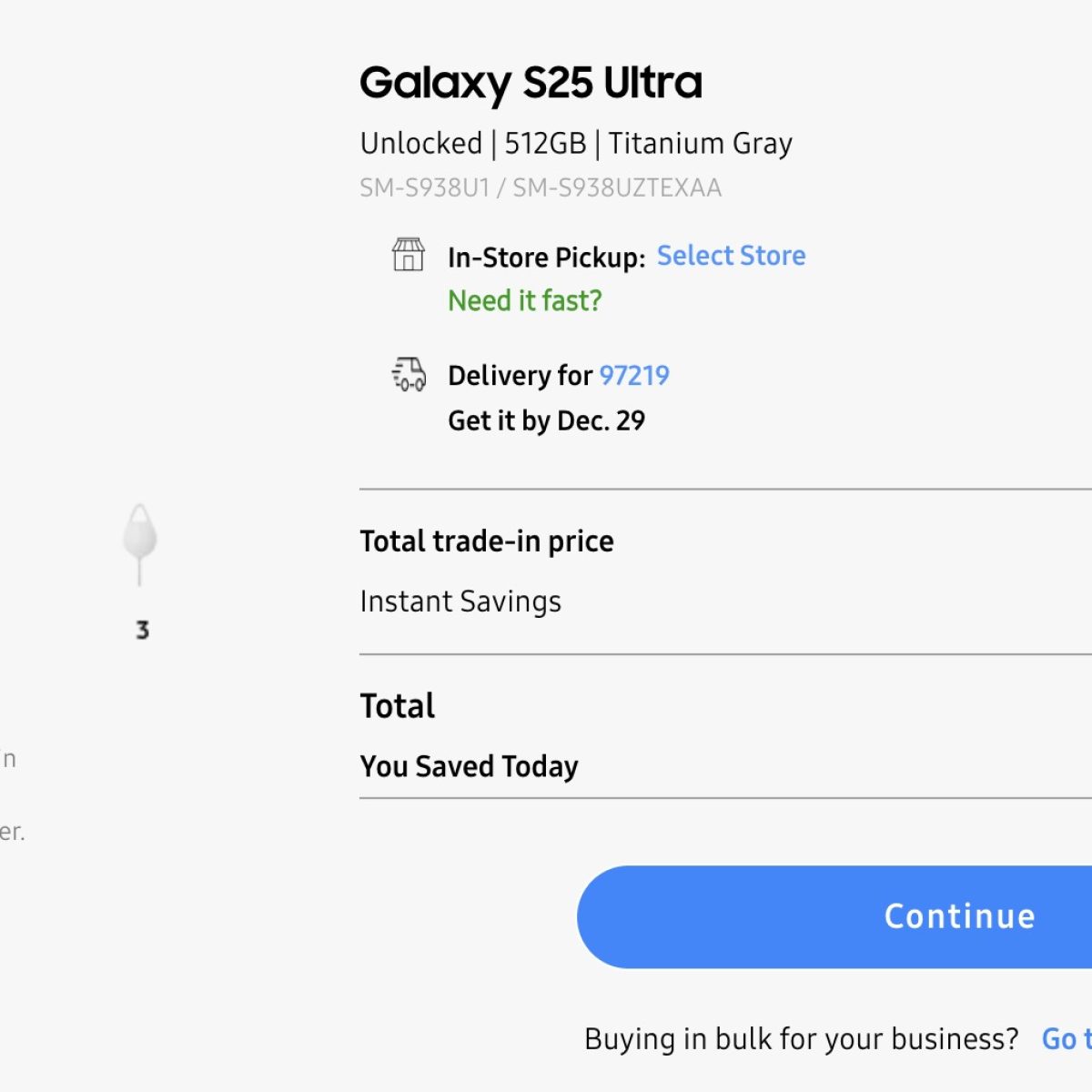
Task: Click the You Saved Today row
Action: coord(469,766)
